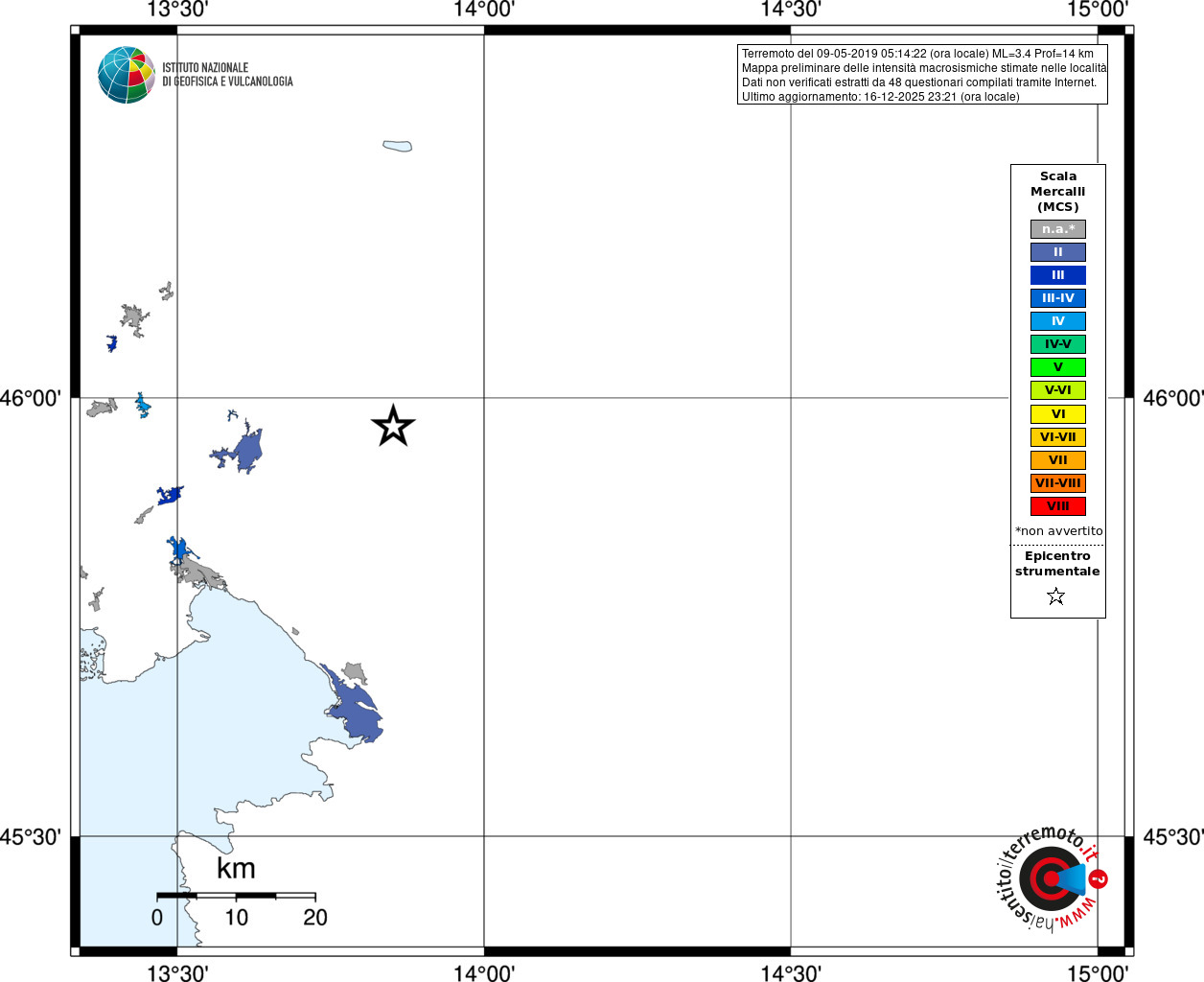Click the left 45°30' latitude label
Viewport: 1204px width, 982px height.
(x=31, y=837)
